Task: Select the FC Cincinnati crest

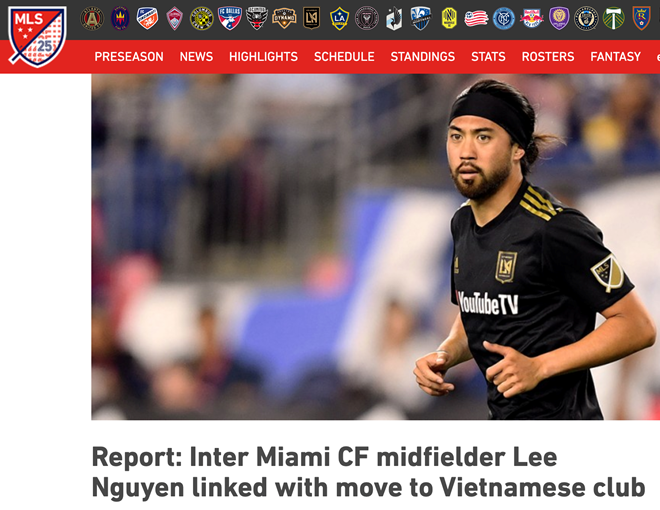Action: pyautogui.click(x=147, y=19)
